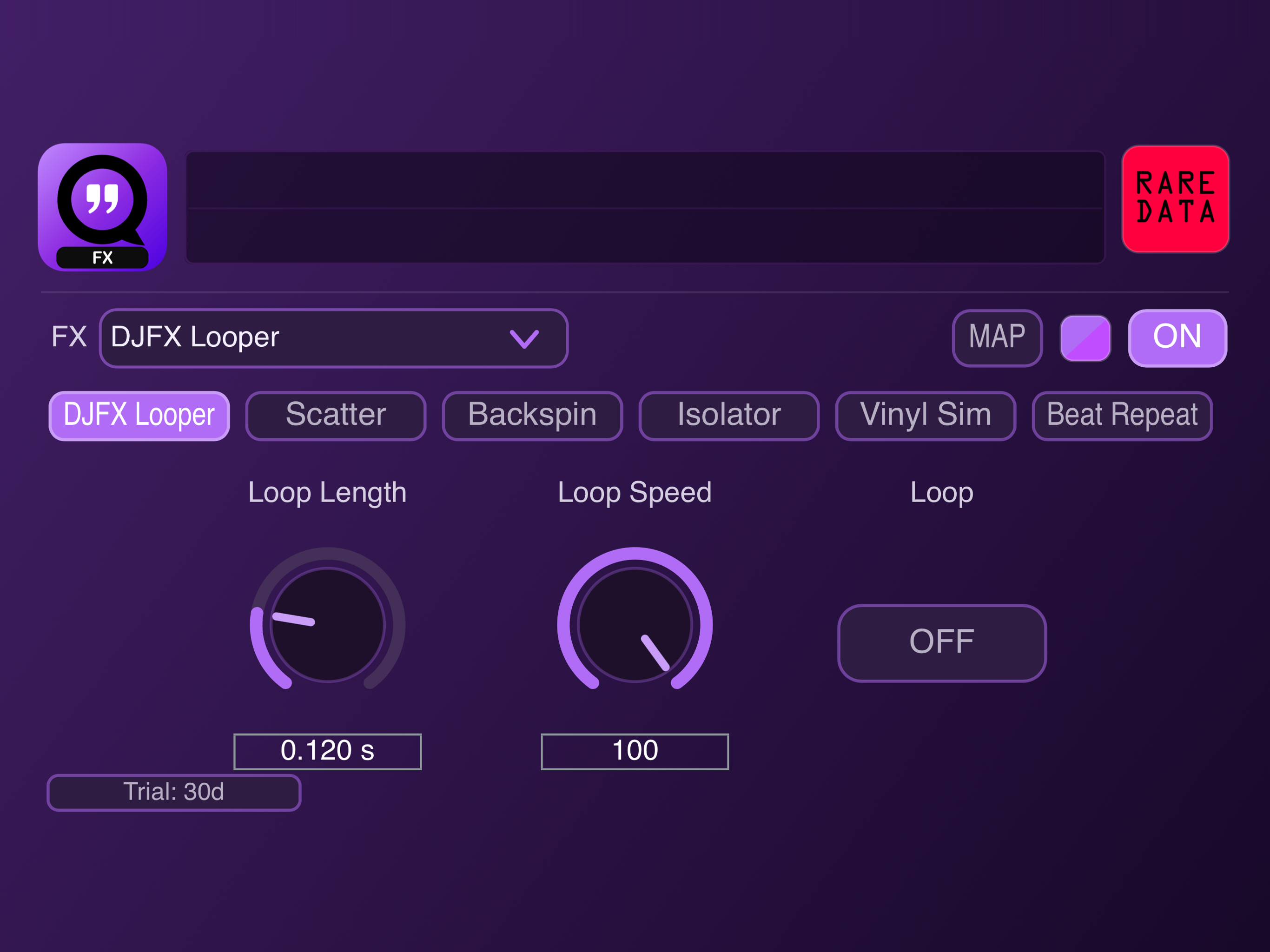This screenshot has width=1270, height=952.
Task: Open the Rare Data red logo
Action: [1175, 198]
